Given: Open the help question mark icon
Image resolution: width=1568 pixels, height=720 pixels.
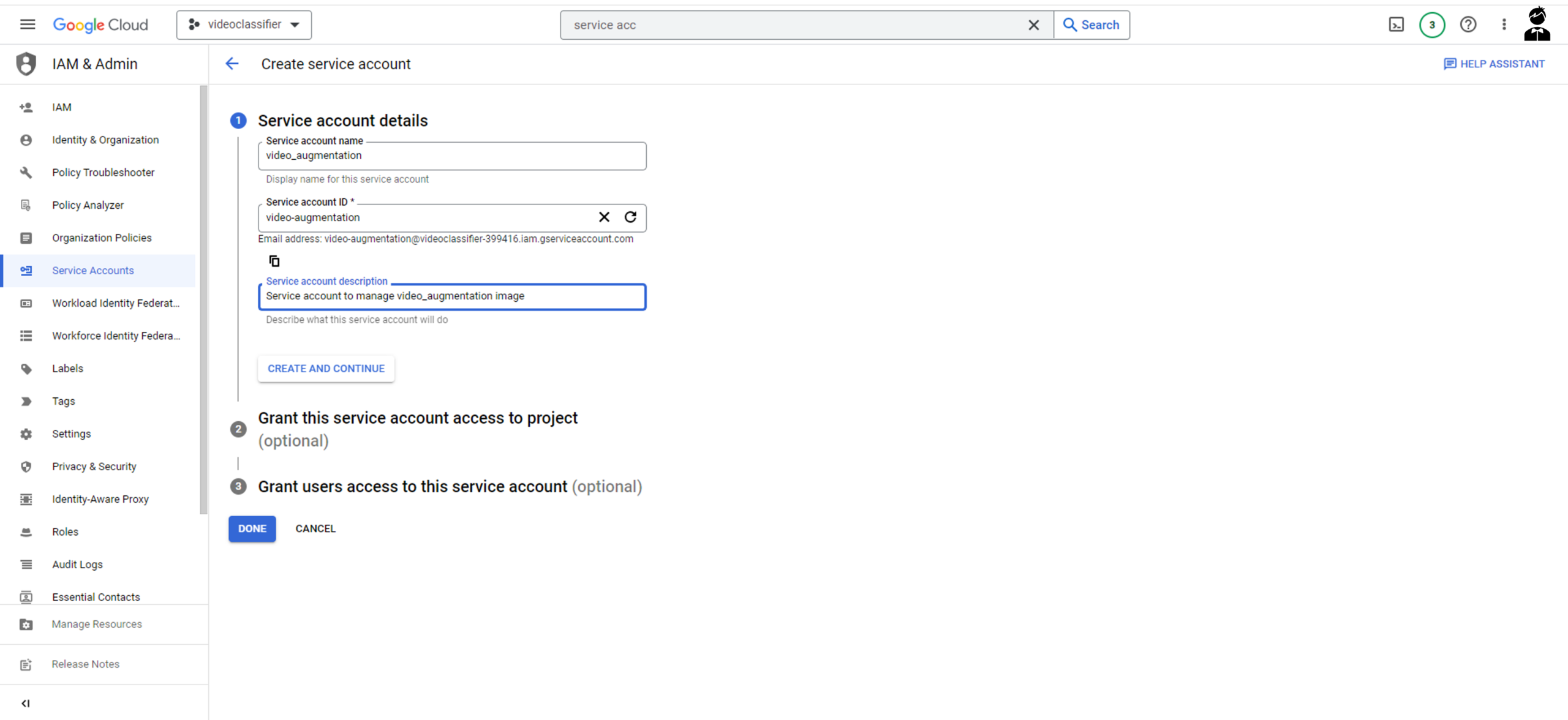Looking at the screenshot, I should point(1468,24).
